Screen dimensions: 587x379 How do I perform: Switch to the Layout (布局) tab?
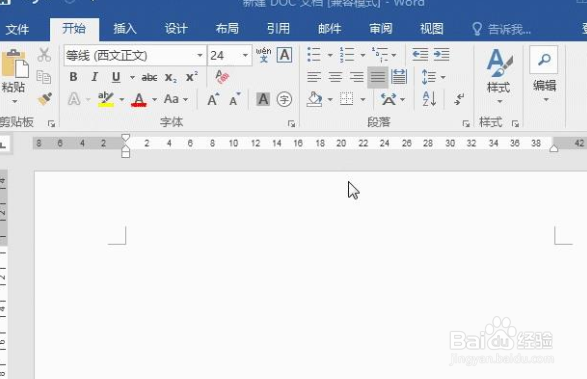point(227,29)
